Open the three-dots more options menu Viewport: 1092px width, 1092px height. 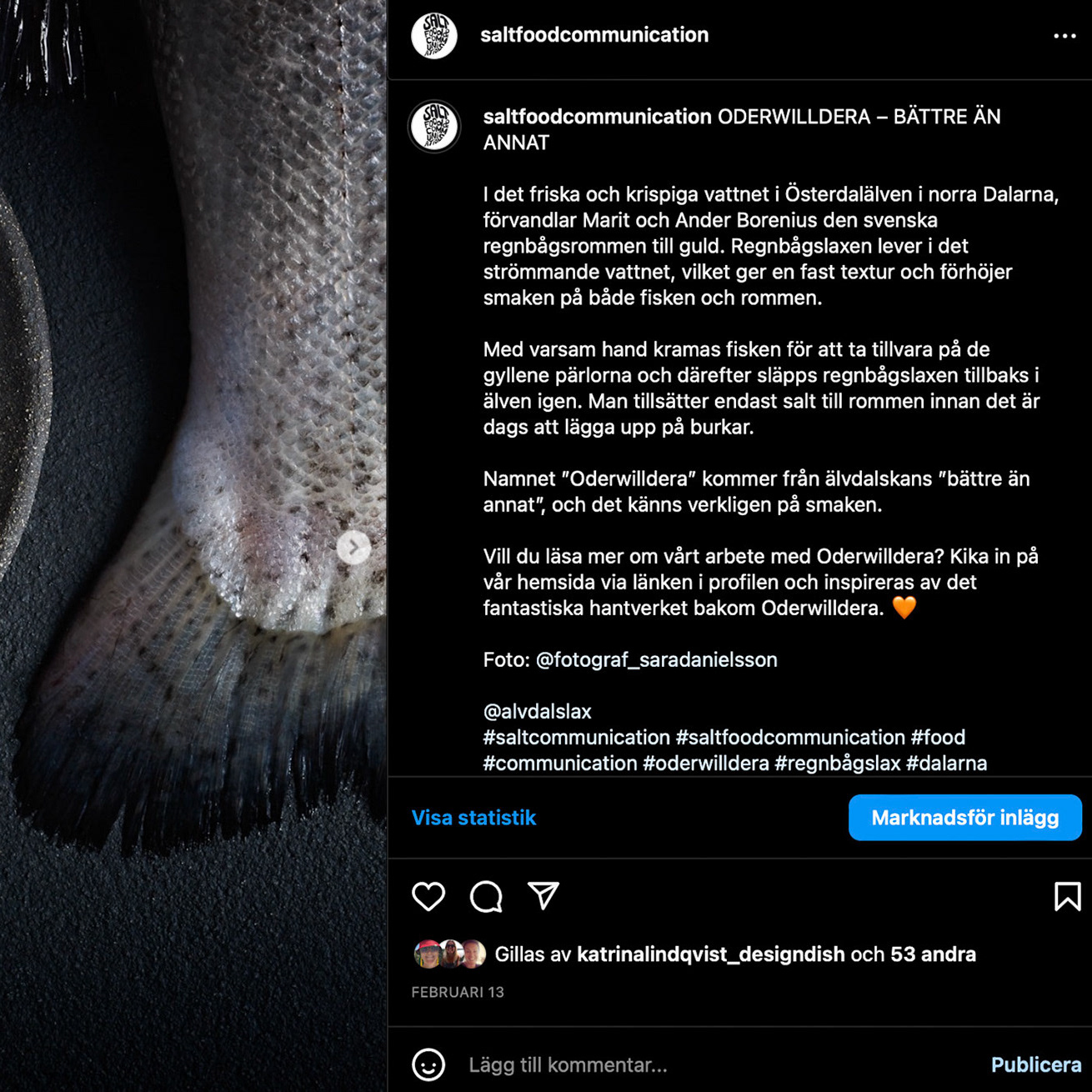(x=1064, y=36)
